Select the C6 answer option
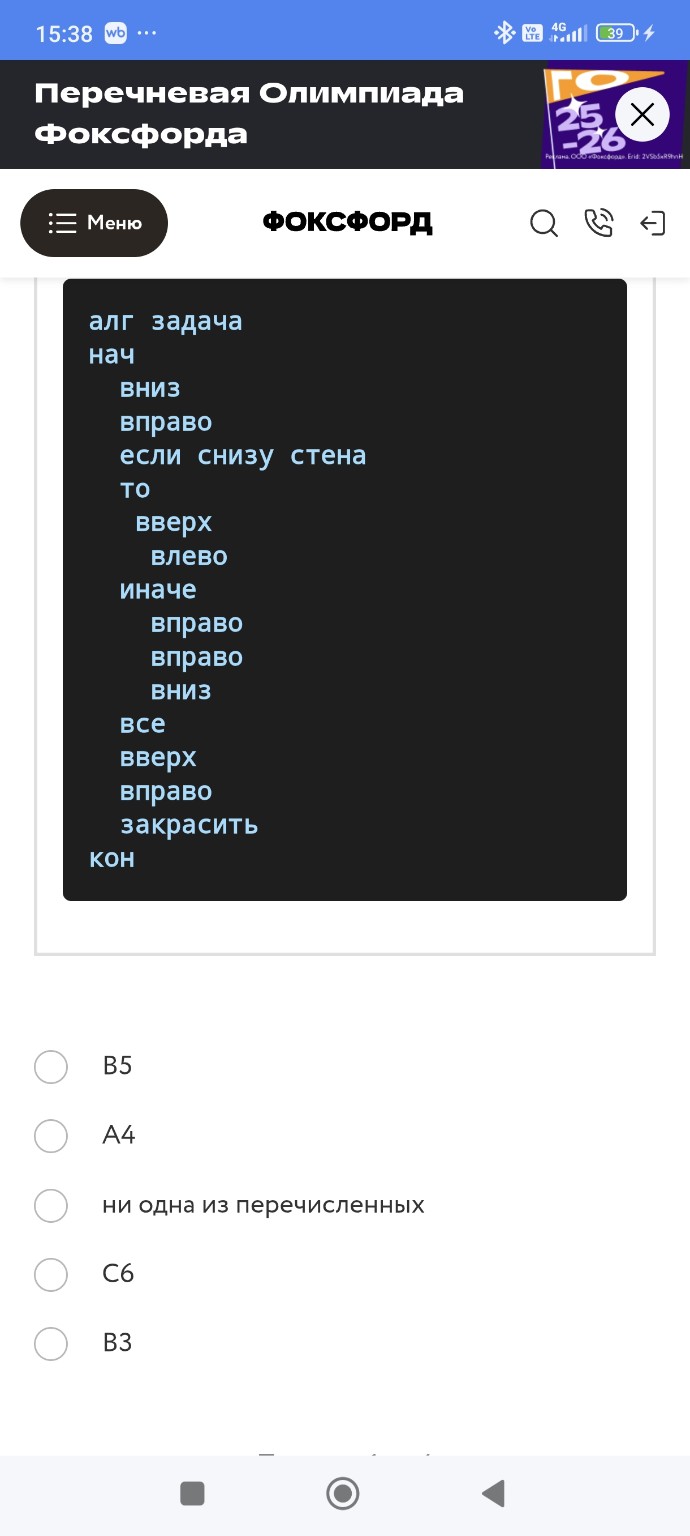The height and width of the screenshot is (1536, 690). [x=51, y=1274]
